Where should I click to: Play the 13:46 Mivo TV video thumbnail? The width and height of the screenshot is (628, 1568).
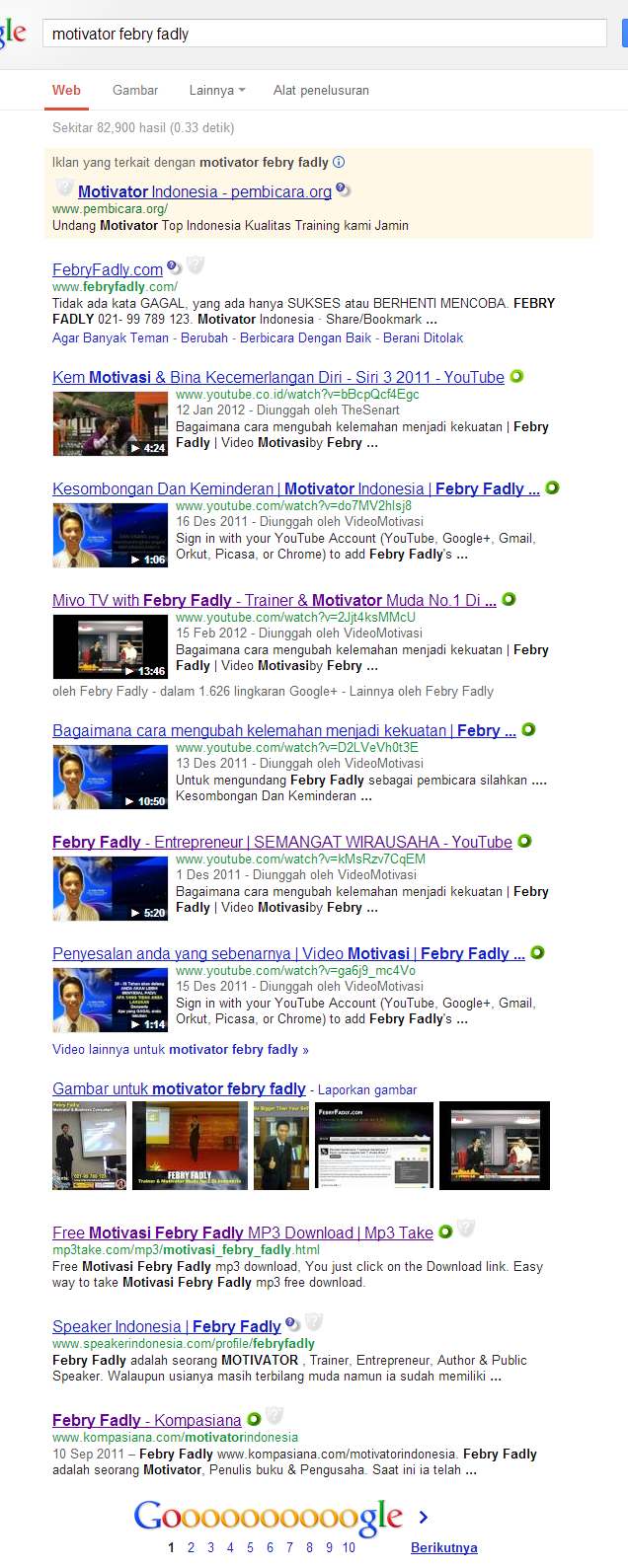pos(111,646)
